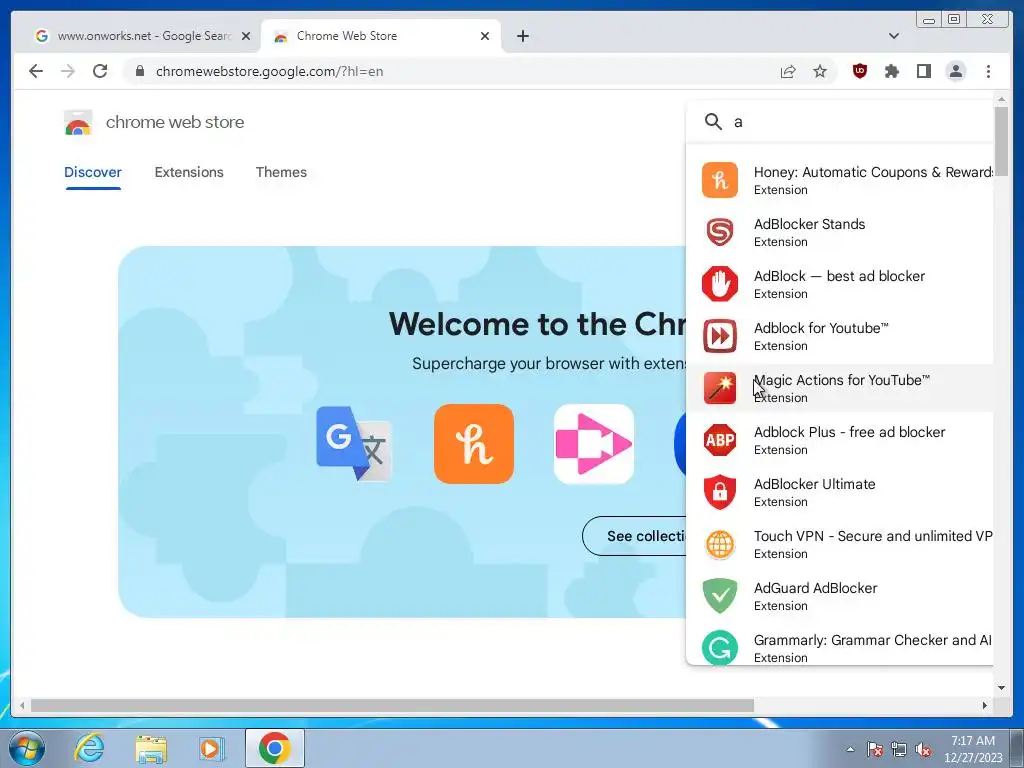Click the ABP Adblock Plus icon
Viewport: 1024px width, 768px height.
click(720, 440)
